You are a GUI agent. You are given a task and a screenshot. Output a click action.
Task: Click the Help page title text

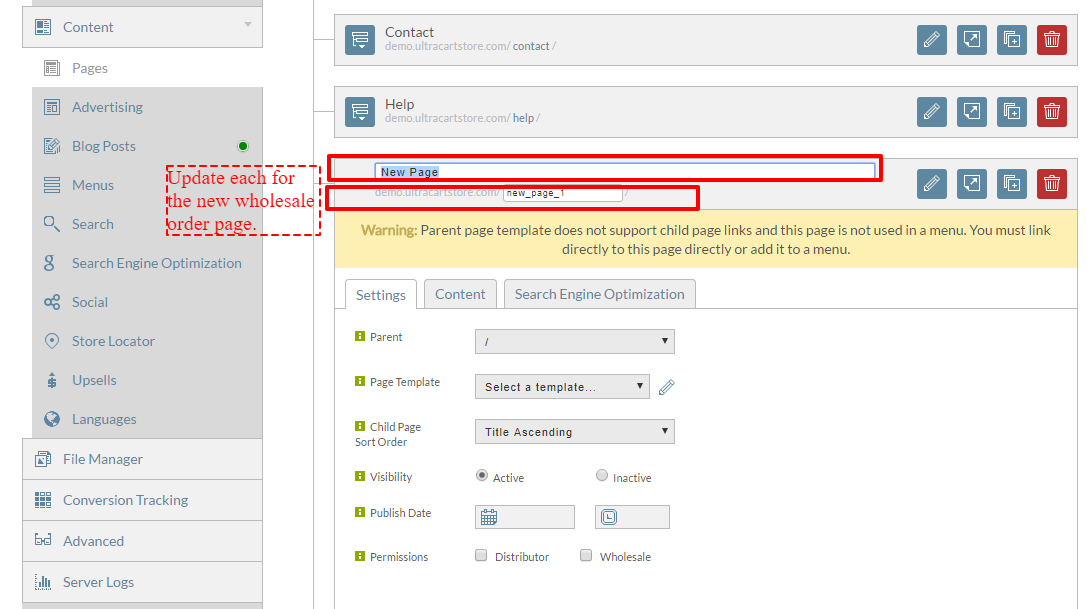(x=399, y=104)
